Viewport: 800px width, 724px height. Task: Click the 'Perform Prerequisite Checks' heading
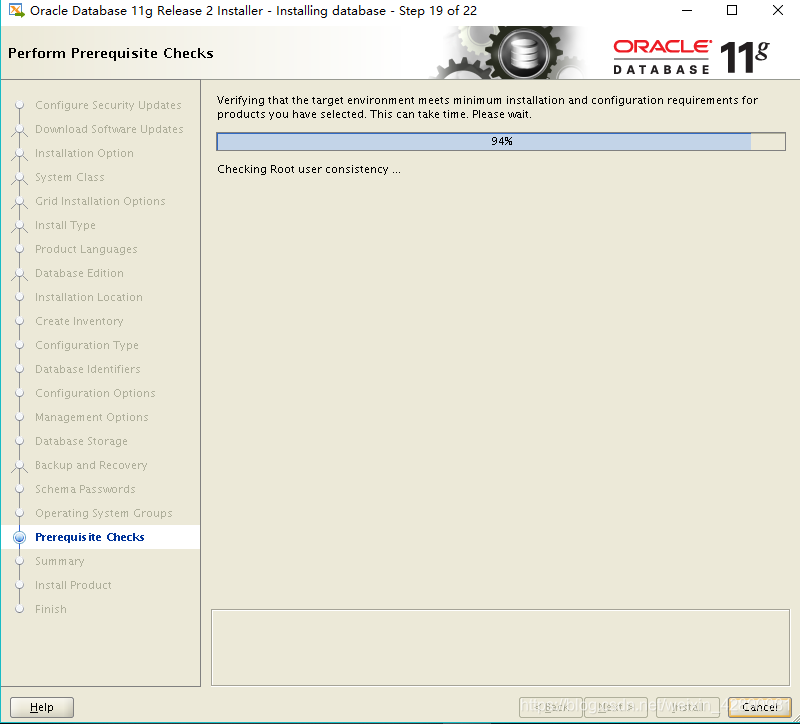pos(111,53)
